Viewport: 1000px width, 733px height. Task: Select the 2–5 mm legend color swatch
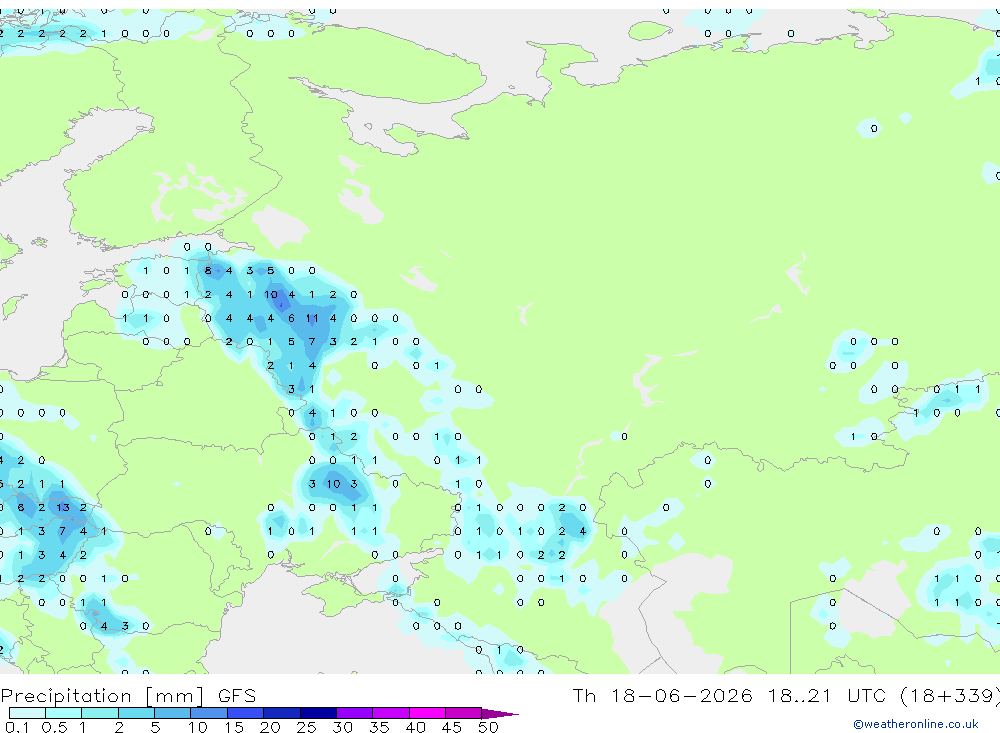136,713
